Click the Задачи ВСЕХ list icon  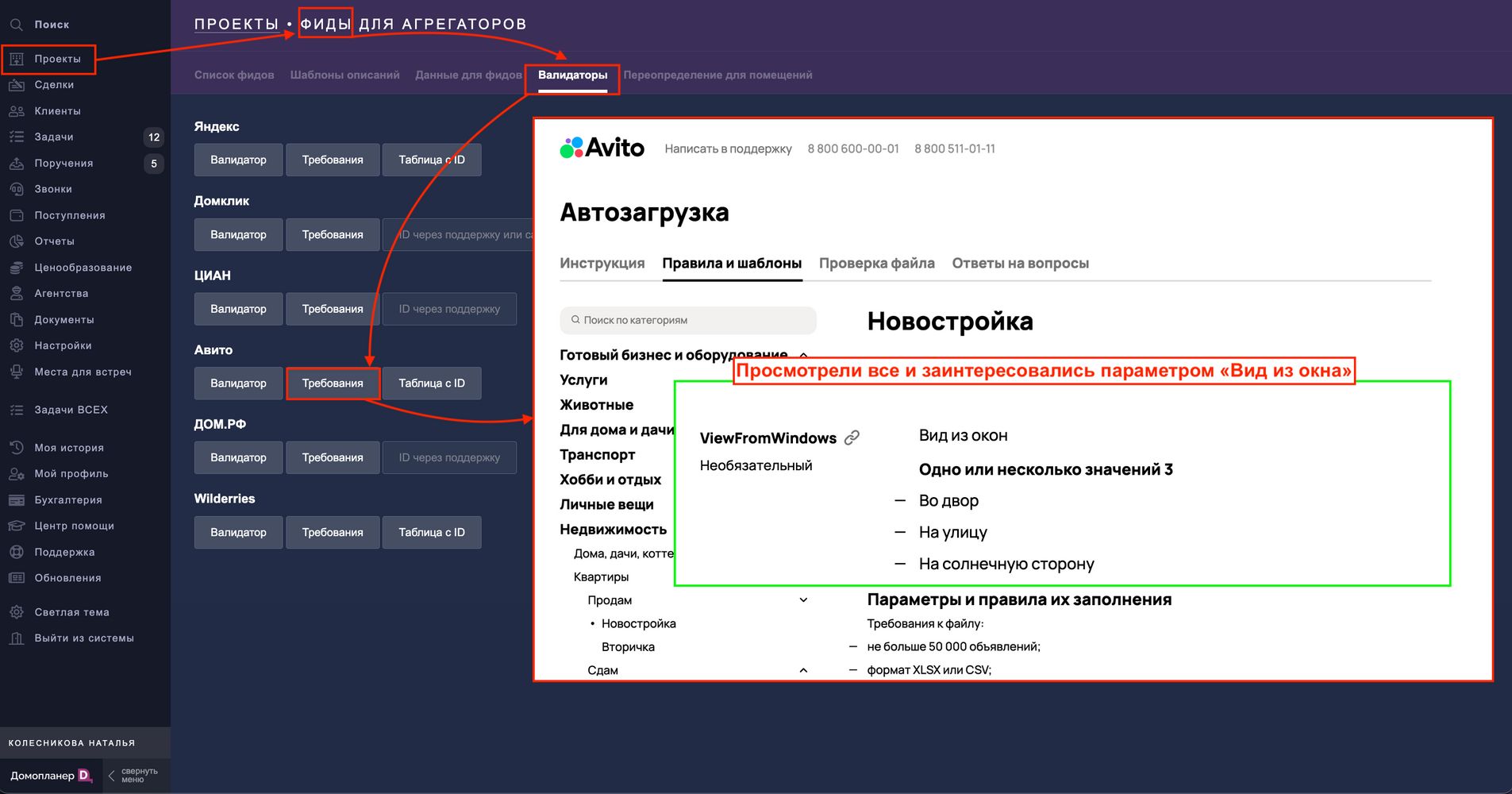pyautogui.click(x=17, y=410)
